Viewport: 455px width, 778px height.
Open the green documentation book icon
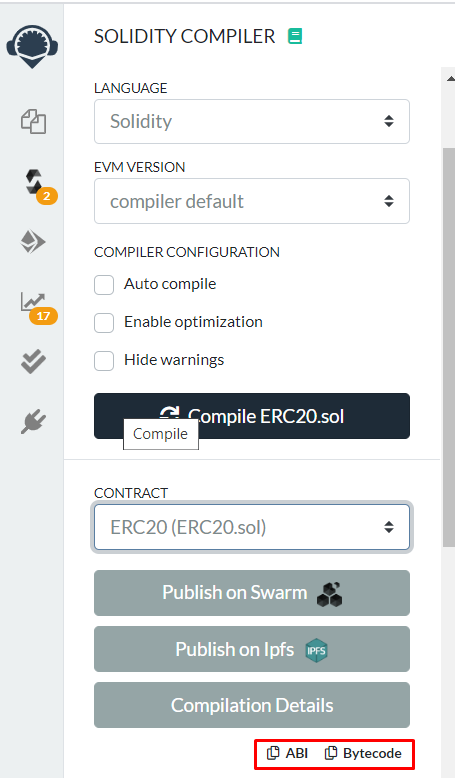[295, 36]
